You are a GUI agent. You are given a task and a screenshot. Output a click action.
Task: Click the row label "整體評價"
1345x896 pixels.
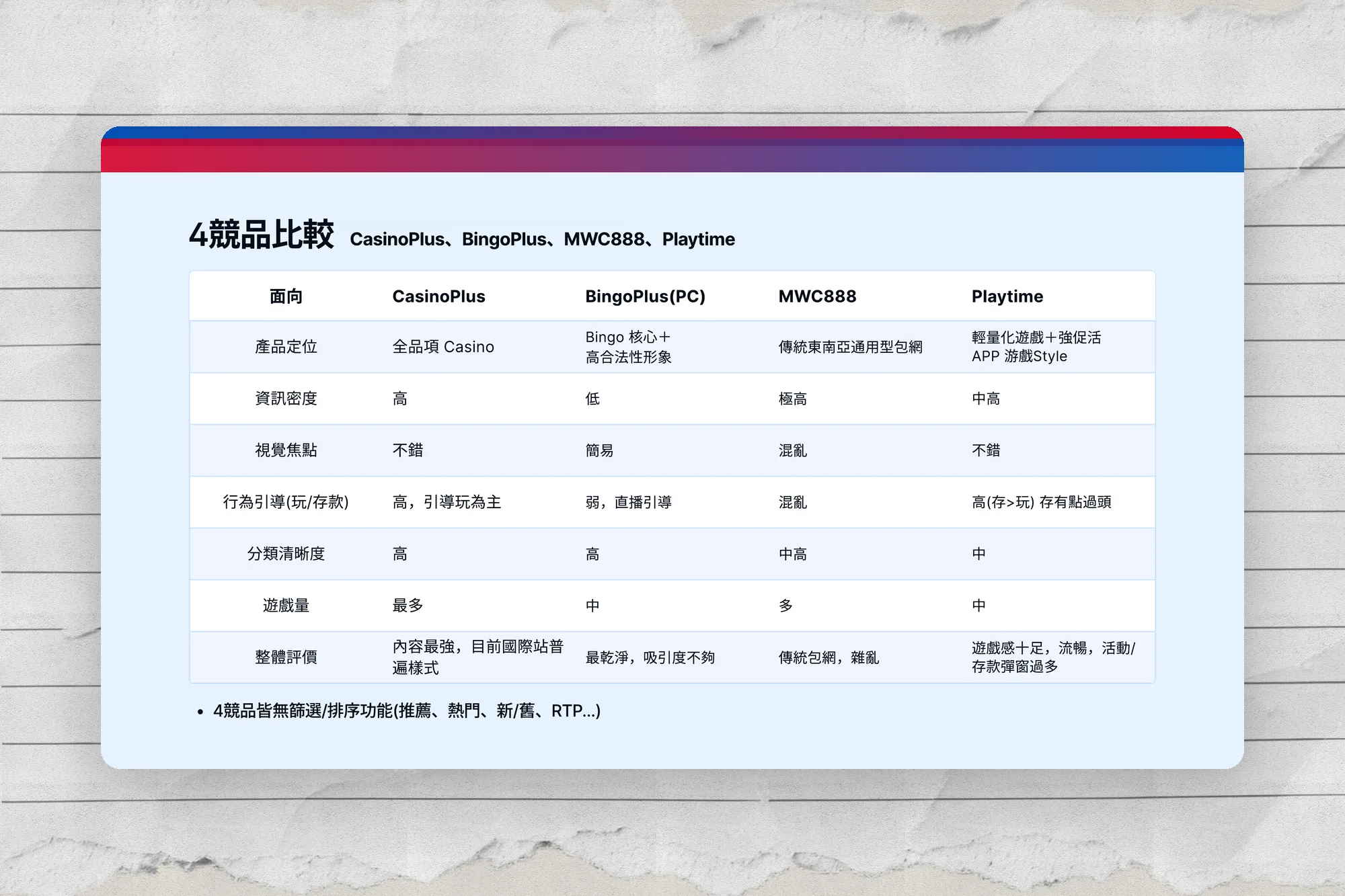286,657
